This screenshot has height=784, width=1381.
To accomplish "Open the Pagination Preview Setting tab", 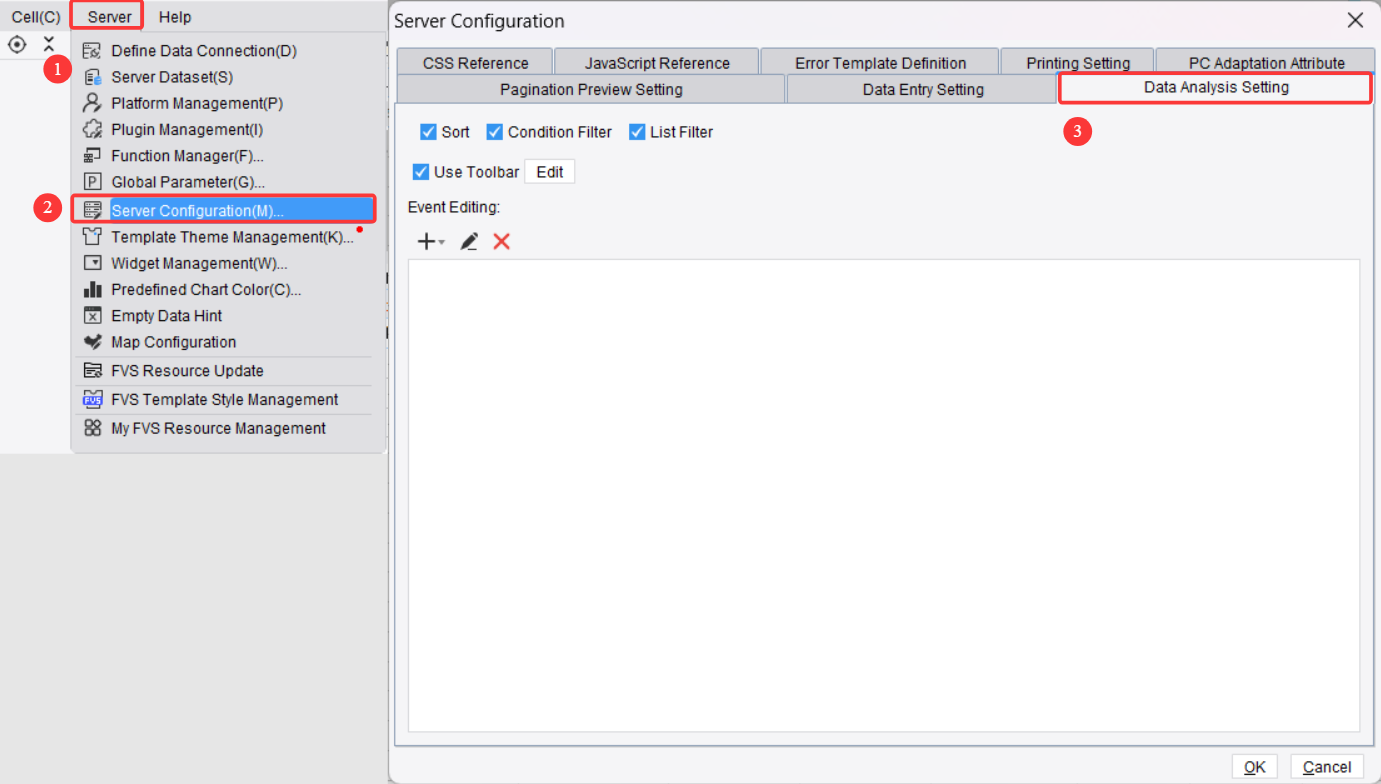I will point(591,89).
